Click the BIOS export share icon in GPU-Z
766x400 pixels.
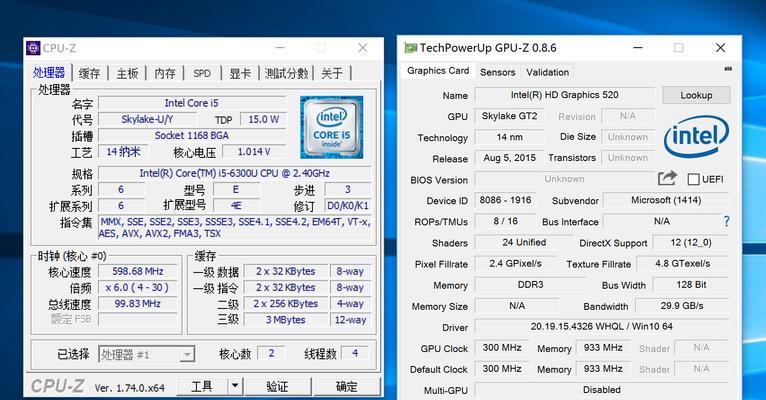coord(667,178)
